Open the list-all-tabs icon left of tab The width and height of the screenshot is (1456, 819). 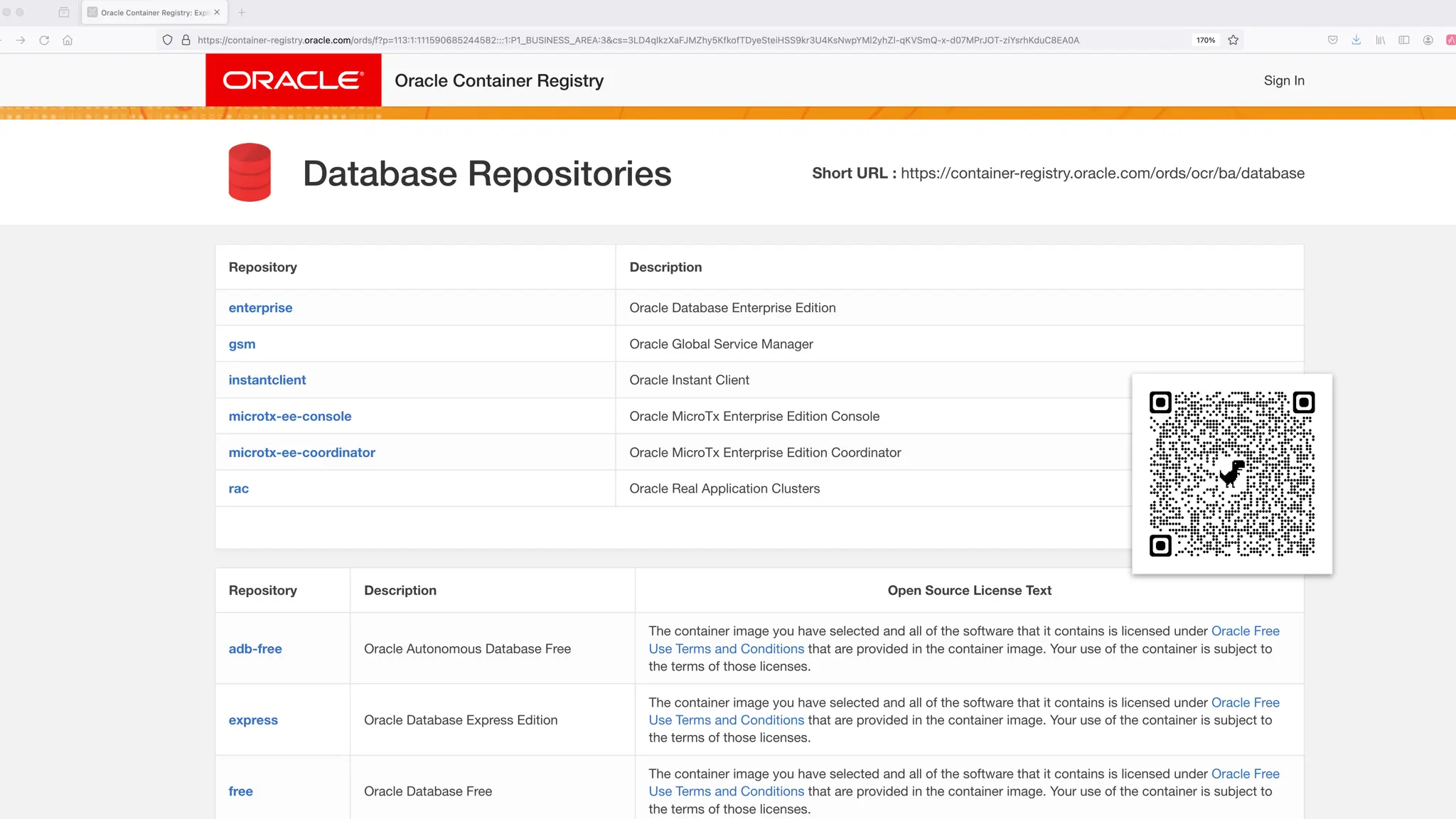point(64,12)
